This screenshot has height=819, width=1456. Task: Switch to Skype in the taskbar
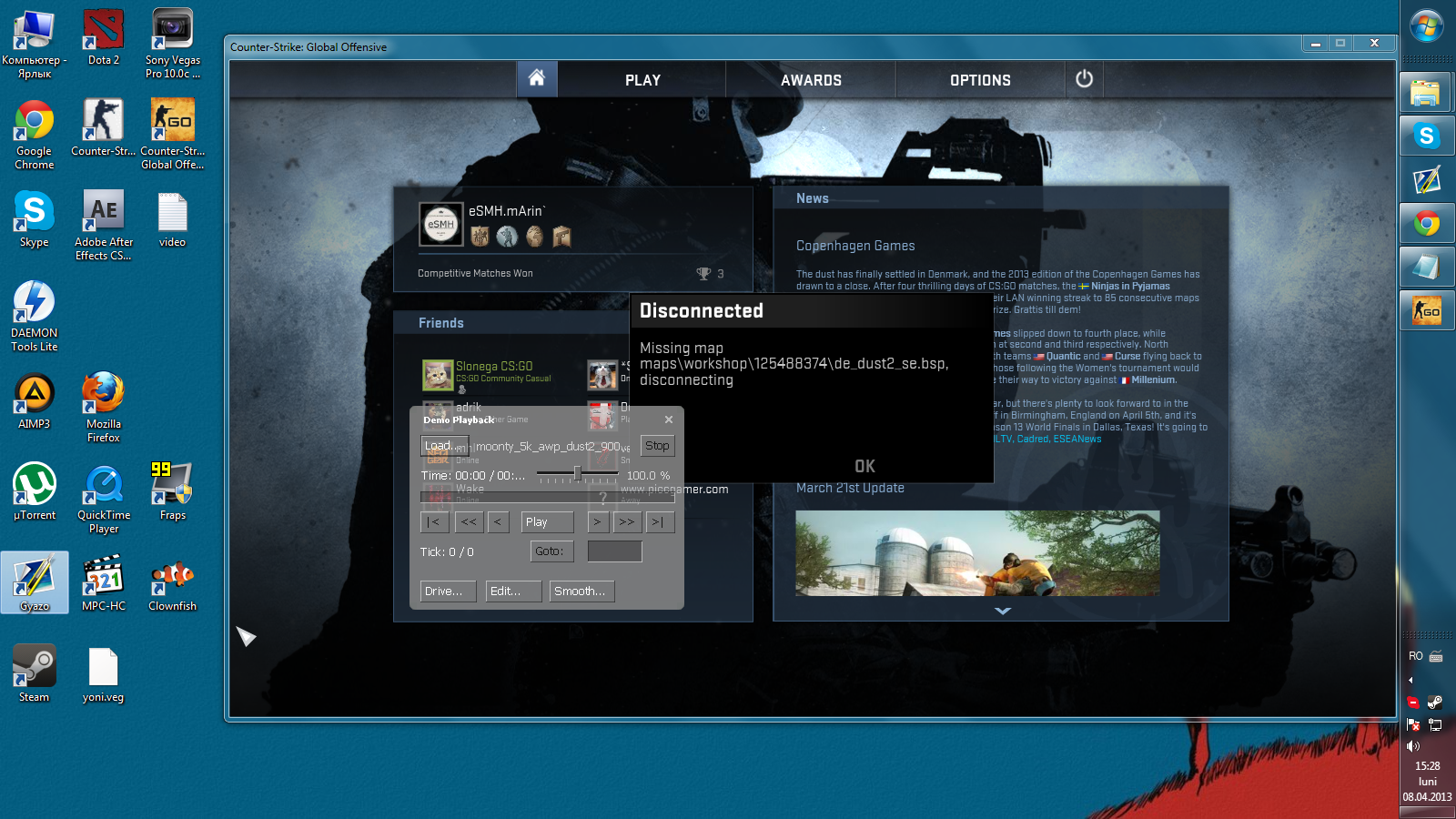[x=1426, y=136]
